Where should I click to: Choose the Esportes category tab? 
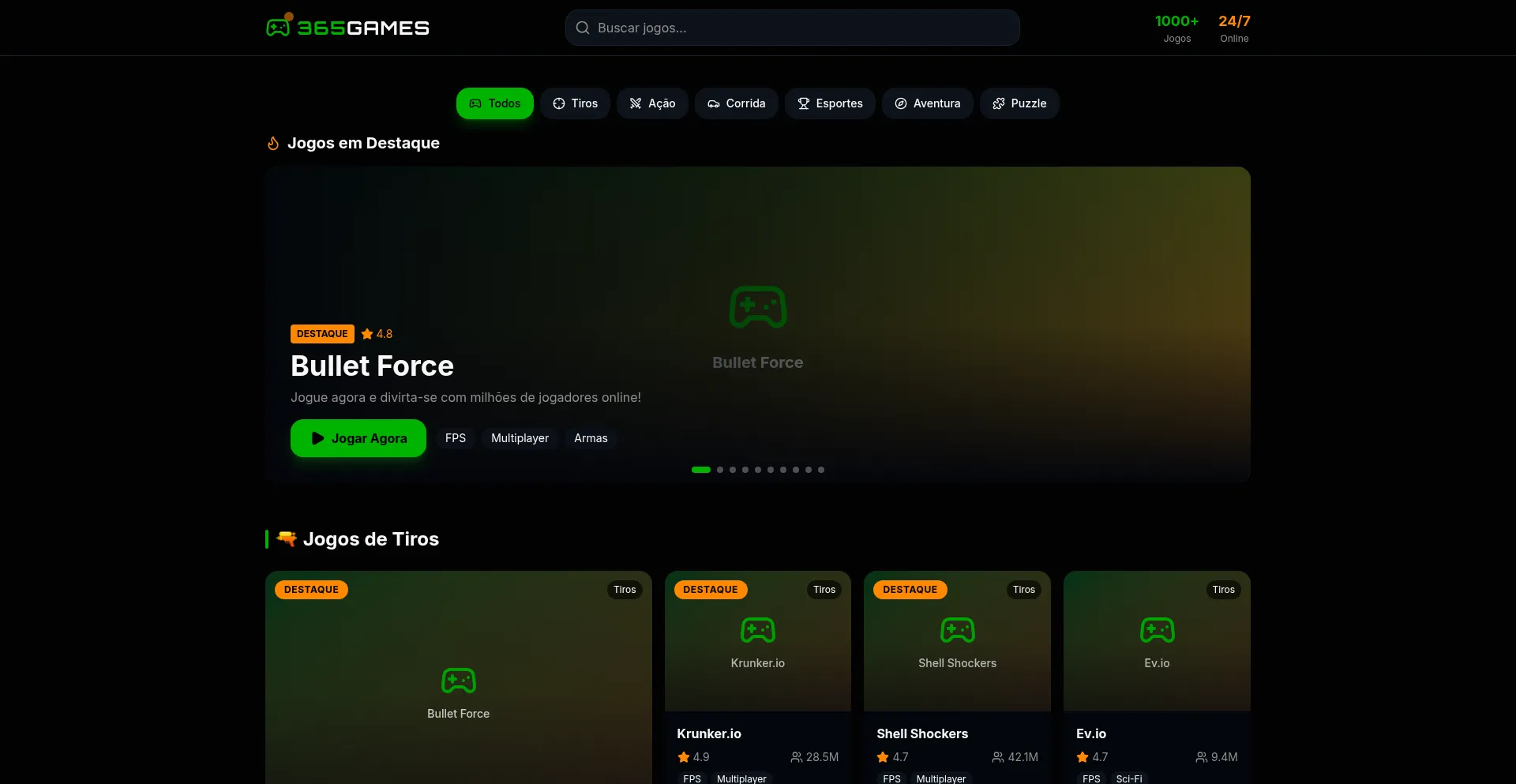point(830,103)
